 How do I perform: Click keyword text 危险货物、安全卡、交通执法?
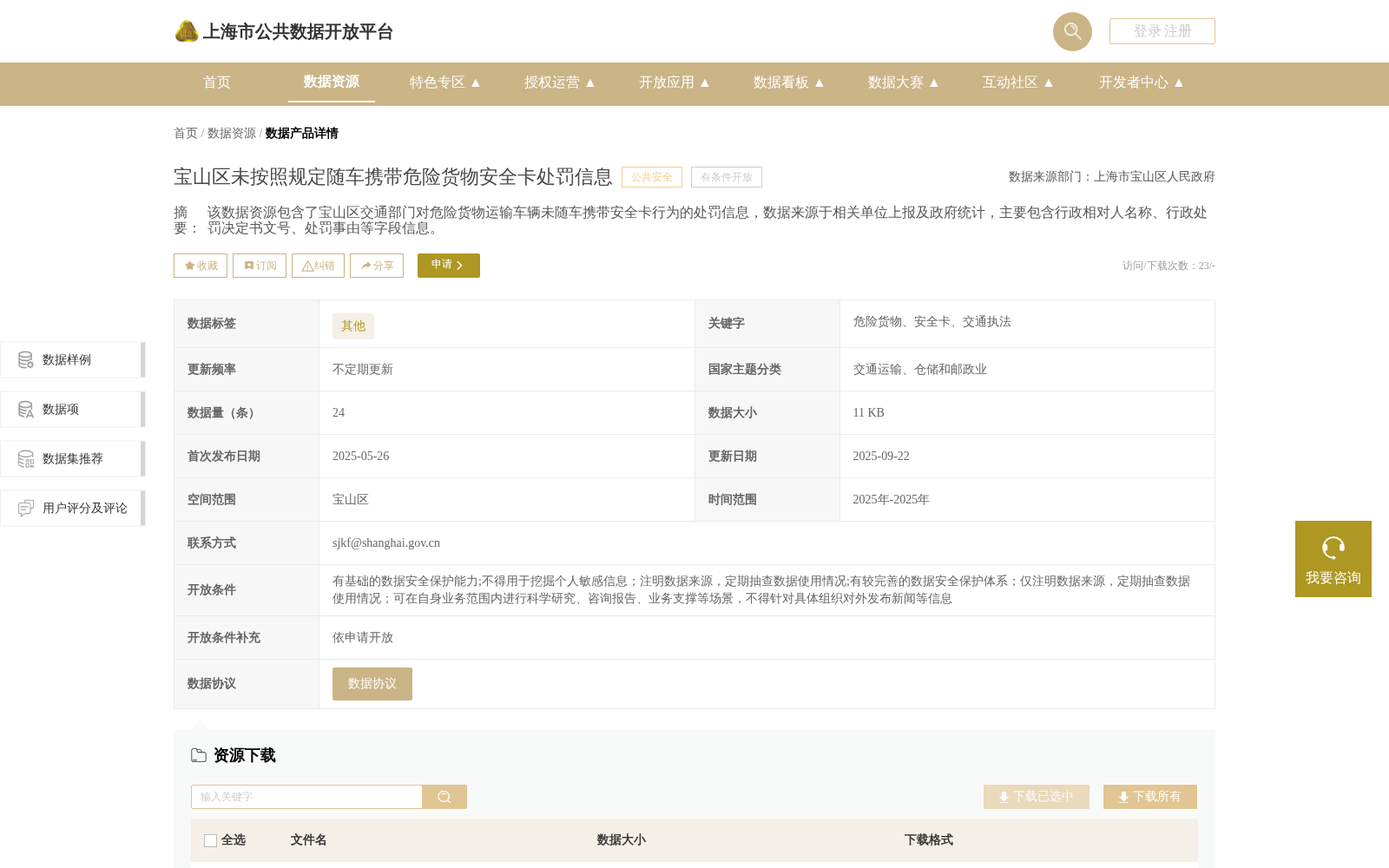932,322
